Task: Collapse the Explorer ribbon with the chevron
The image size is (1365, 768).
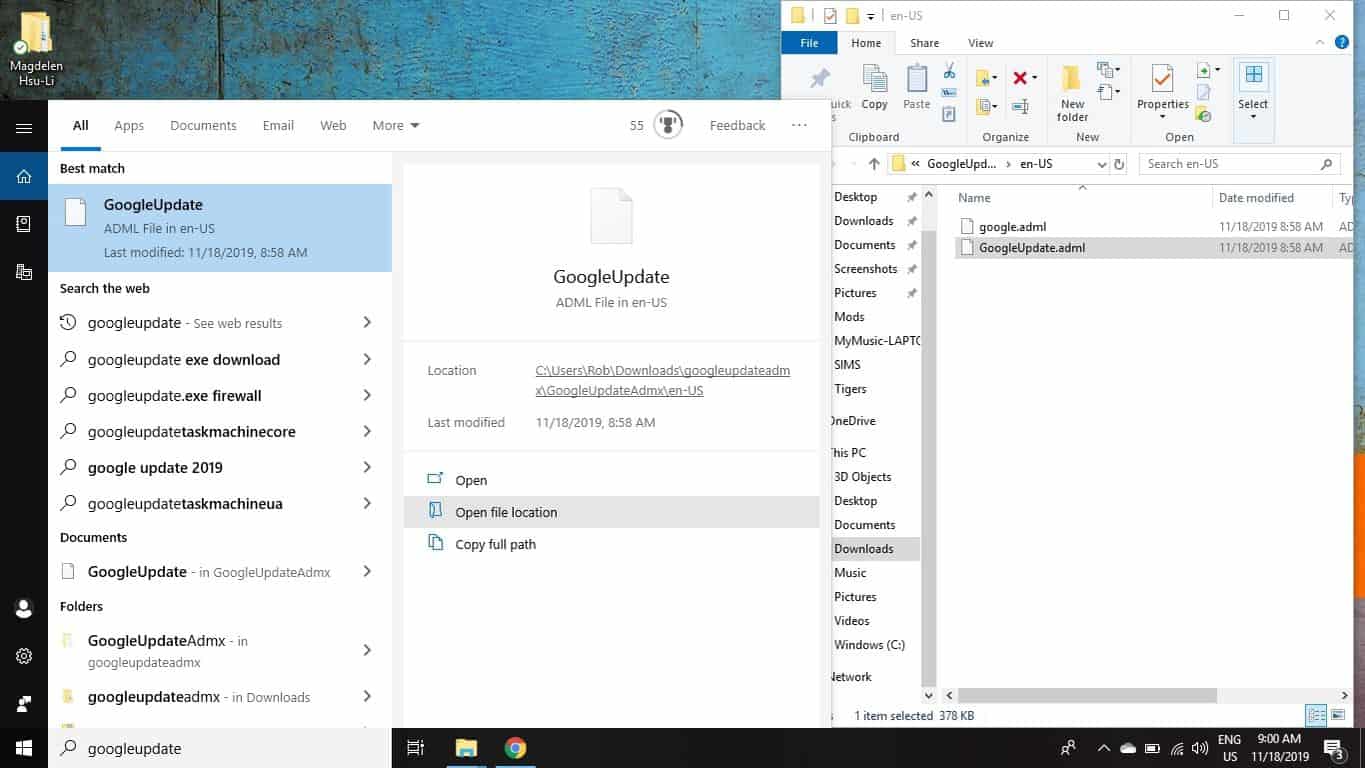Action: pos(1321,43)
